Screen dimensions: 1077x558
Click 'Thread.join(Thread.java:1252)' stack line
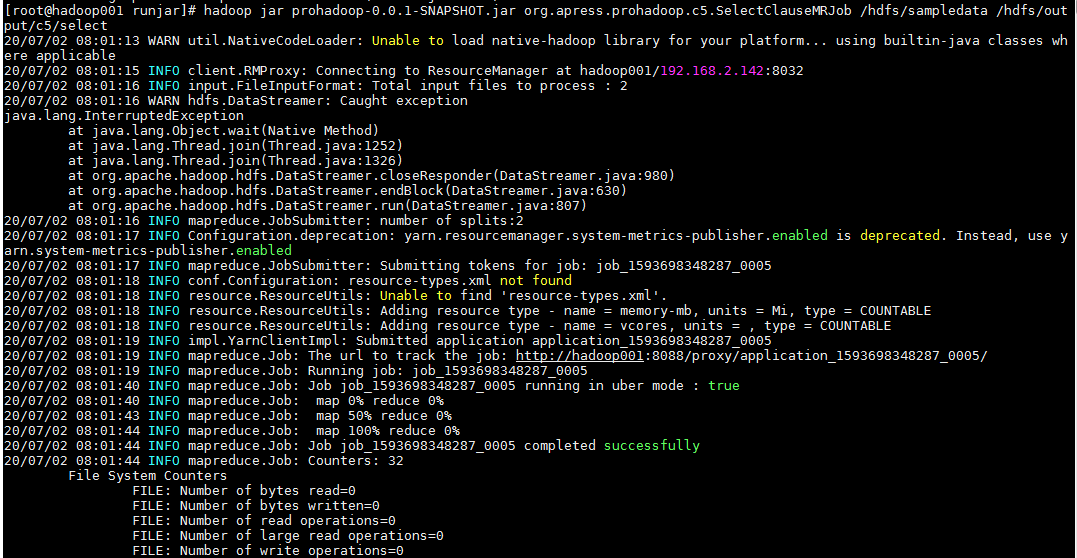click(x=235, y=146)
